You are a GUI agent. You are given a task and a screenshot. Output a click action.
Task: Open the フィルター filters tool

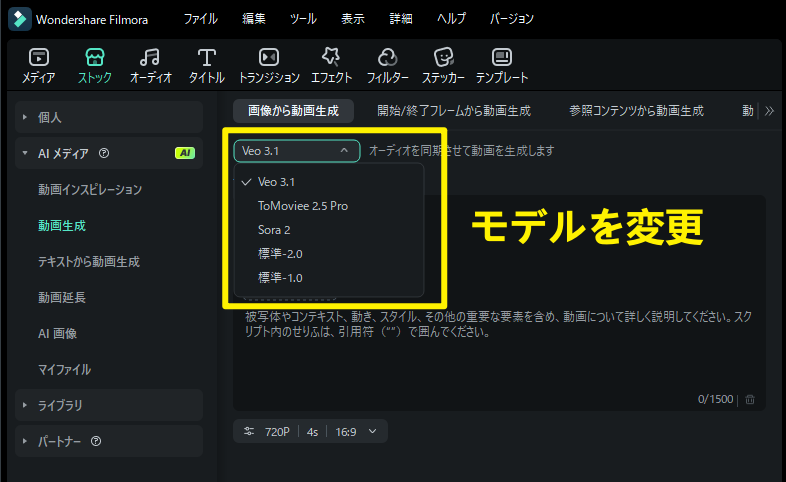pyautogui.click(x=387, y=66)
